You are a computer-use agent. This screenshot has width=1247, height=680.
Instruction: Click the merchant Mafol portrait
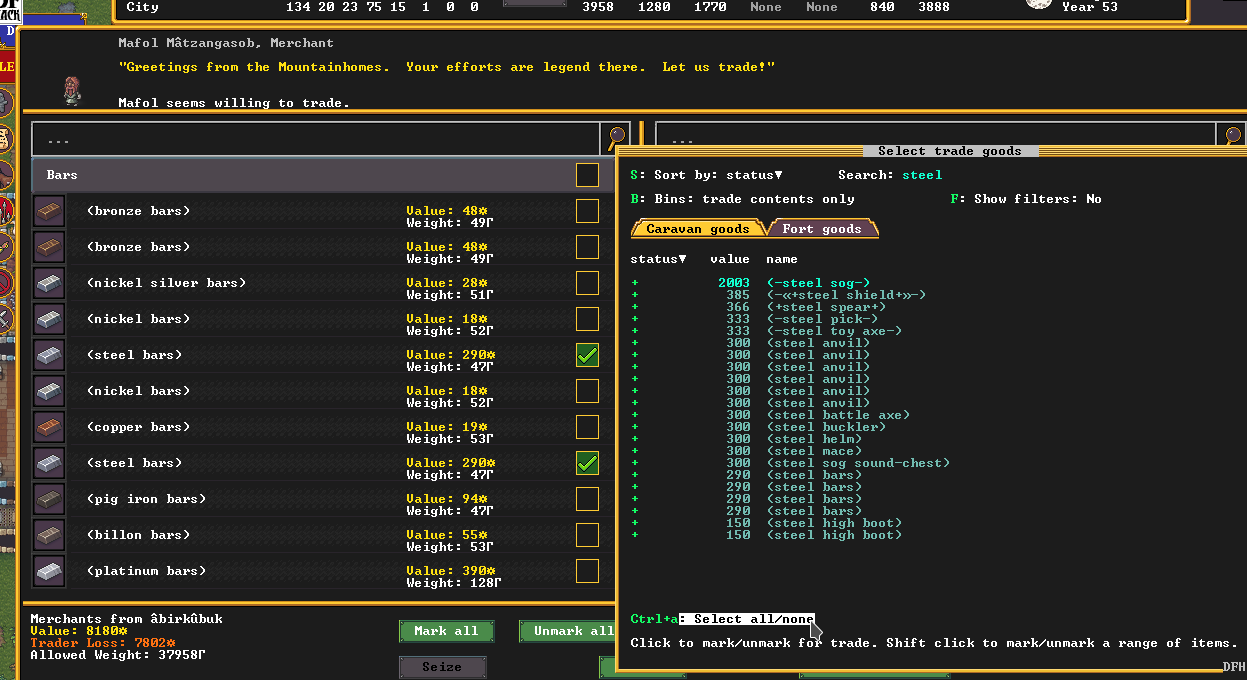click(x=72, y=90)
